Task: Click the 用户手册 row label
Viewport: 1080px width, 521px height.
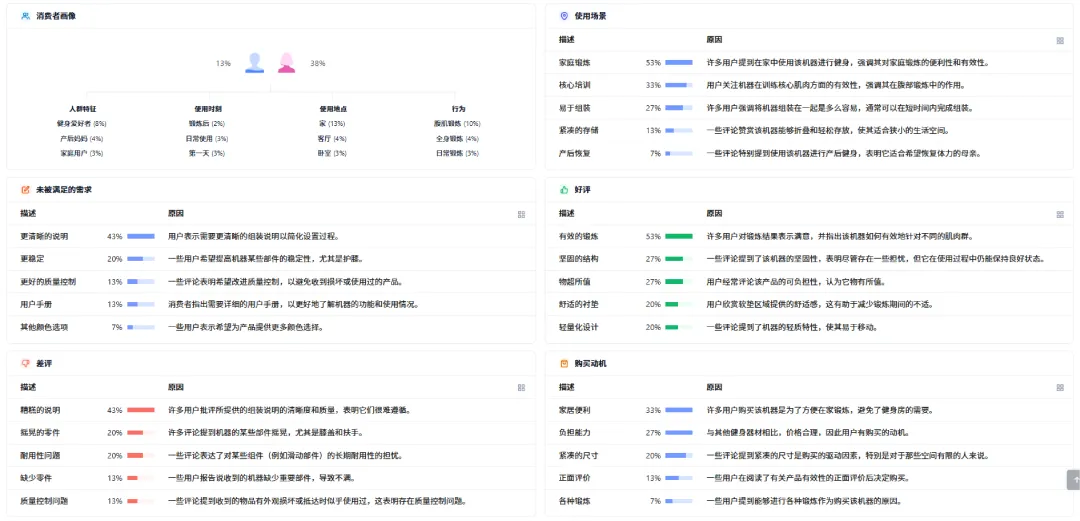Action: (x=36, y=305)
